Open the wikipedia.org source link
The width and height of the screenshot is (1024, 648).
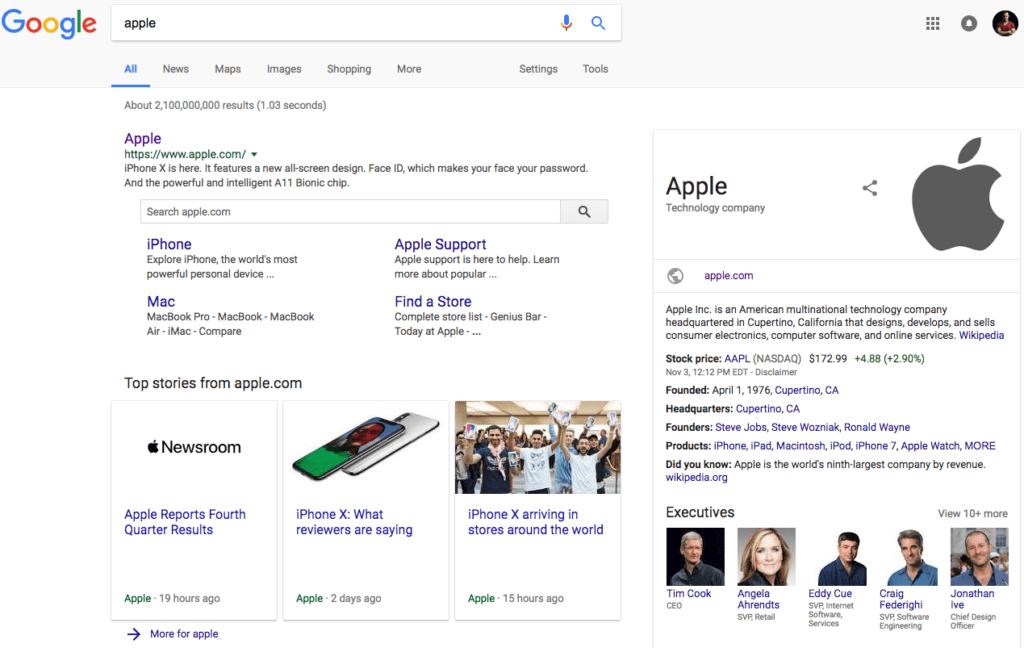[696, 478]
